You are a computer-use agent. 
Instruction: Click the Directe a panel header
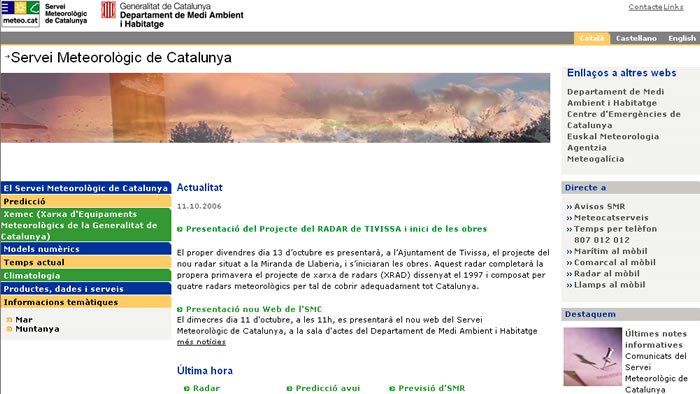pyautogui.click(x=630, y=187)
